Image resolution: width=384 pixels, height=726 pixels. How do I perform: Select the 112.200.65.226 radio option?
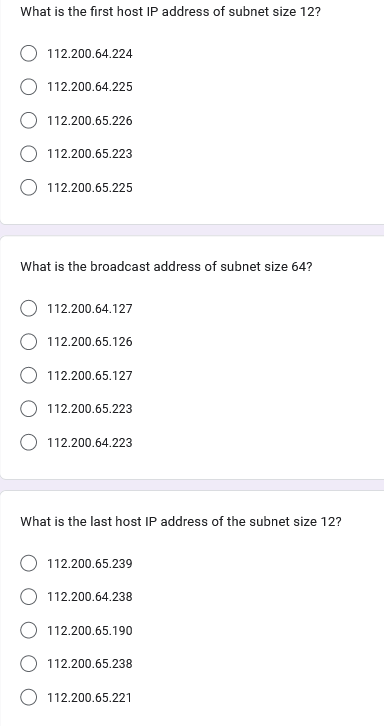[x=29, y=120]
